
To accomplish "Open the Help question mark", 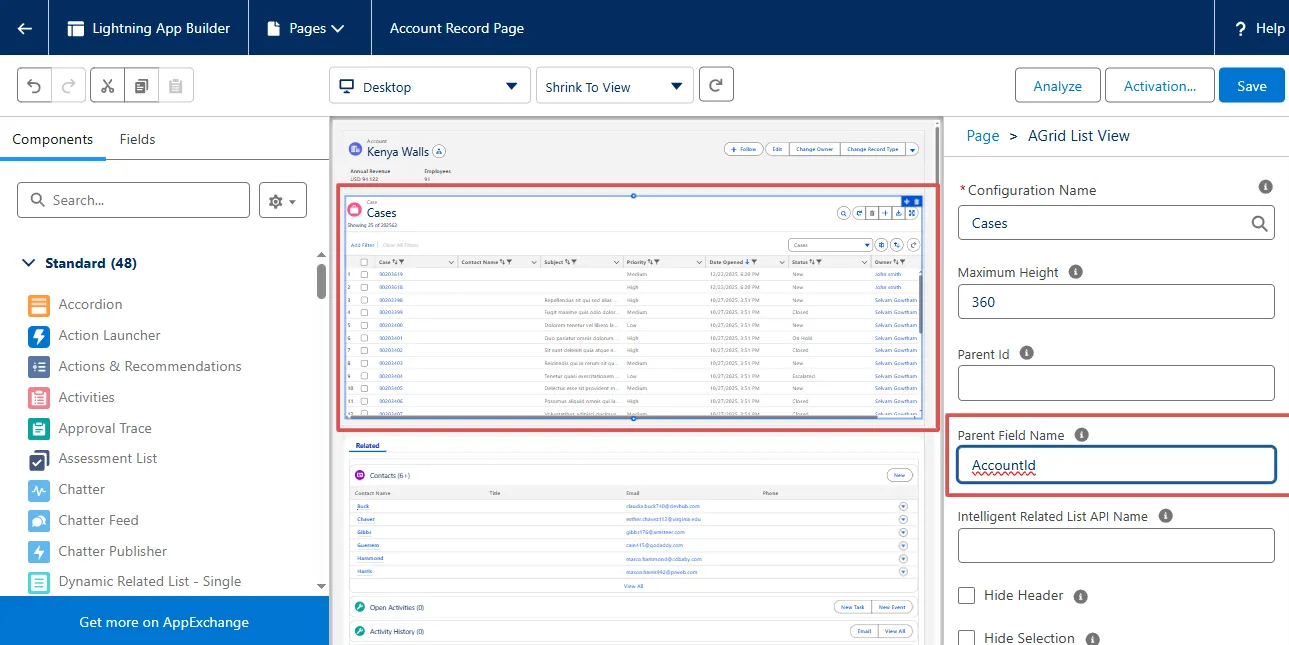I will pos(1240,28).
